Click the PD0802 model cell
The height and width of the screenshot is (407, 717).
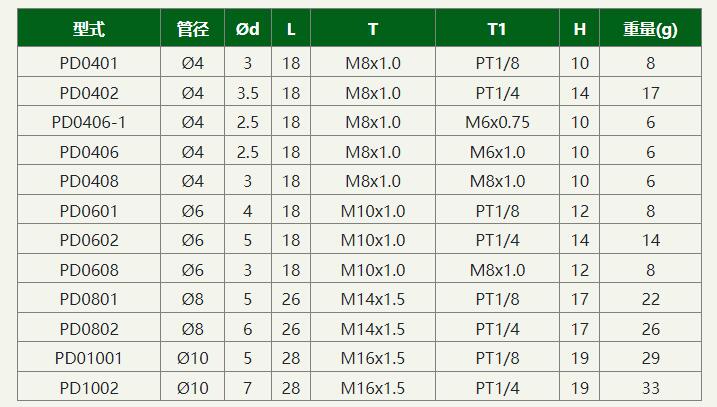click(89, 329)
